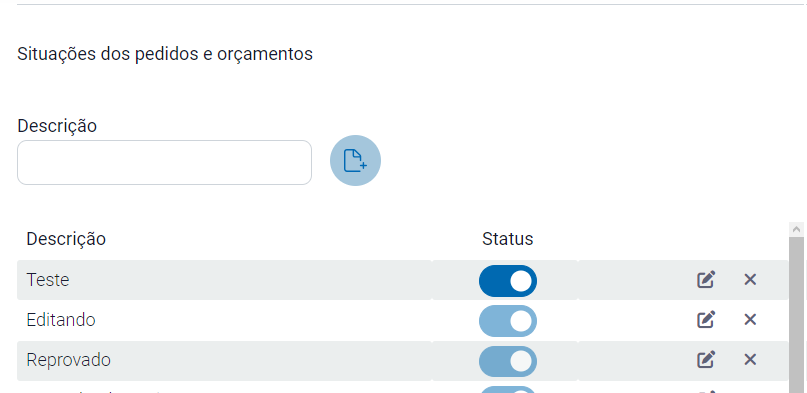Switch off the Reprovado status toggle
This screenshot has height=393, width=807.
coord(508,361)
